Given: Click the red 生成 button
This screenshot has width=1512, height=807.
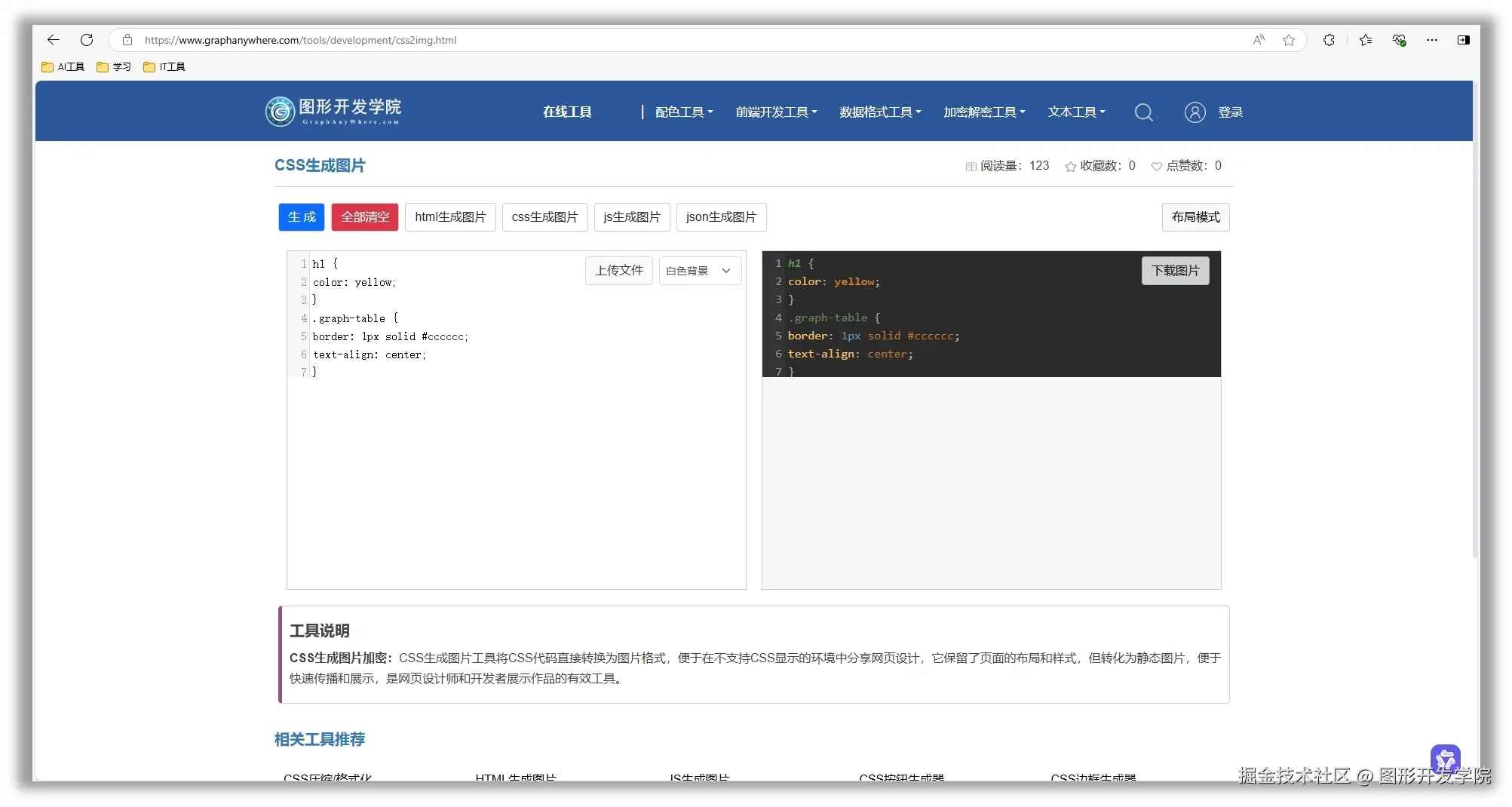Looking at the screenshot, I should pos(301,216).
